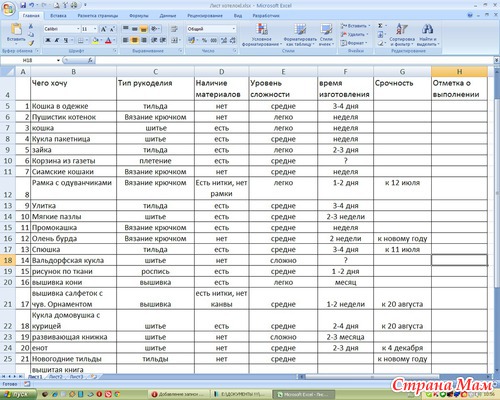Toggle bottom vertical alignment
This screenshot has width=500, height=400.
[x=143, y=29]
